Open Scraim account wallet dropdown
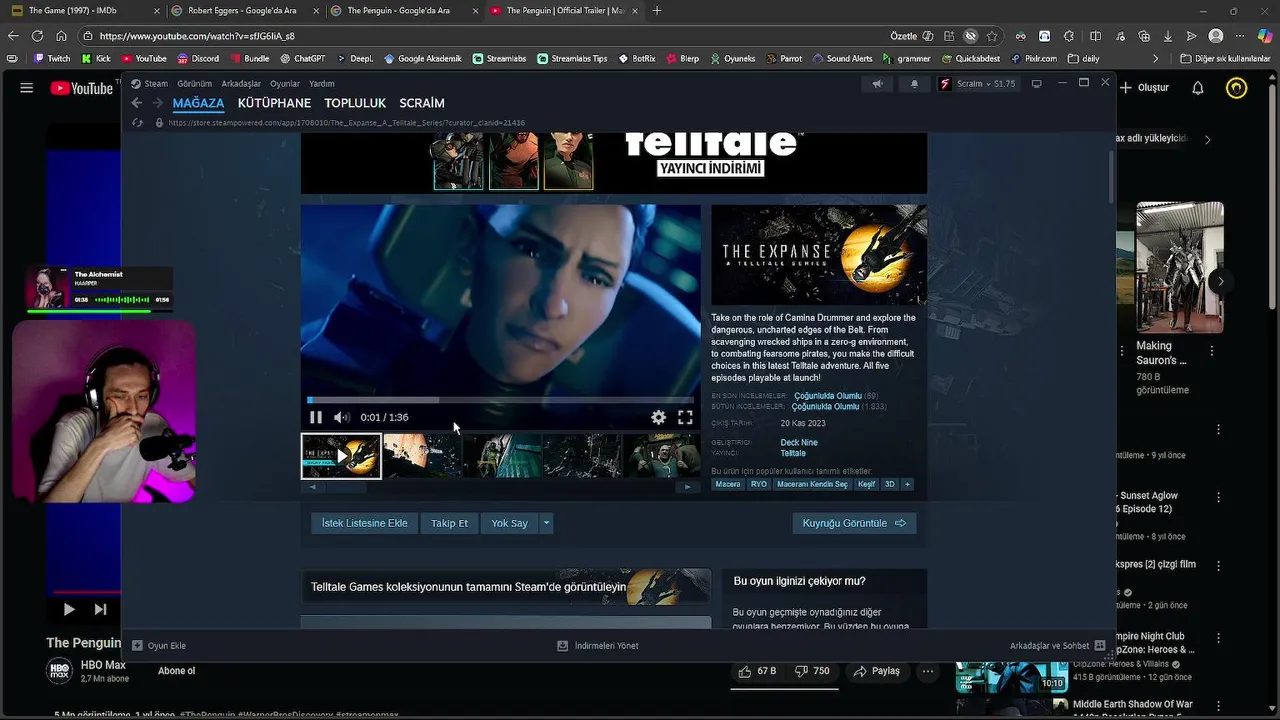The height and width of the screenshot is (720, 1280). pyautogui.click(x=978, y=84)
